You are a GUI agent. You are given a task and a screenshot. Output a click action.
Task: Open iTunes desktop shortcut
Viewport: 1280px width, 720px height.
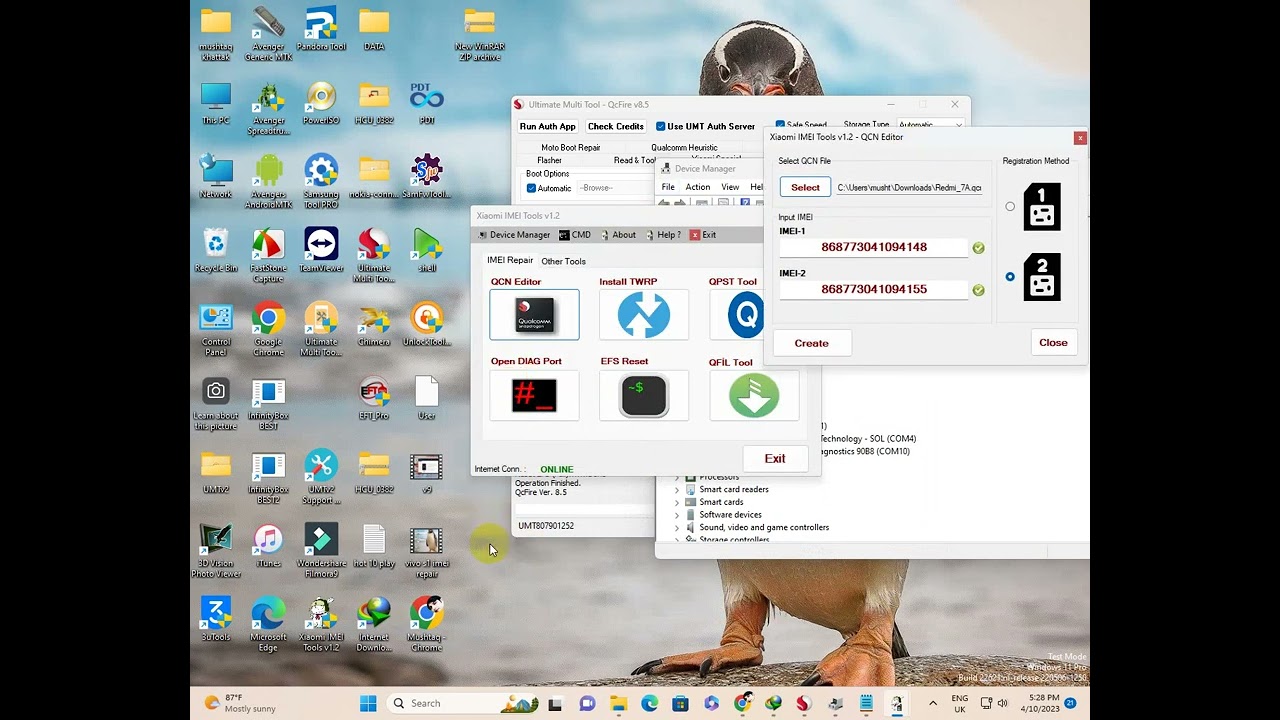pyautogui.click(x=268, y=545)
